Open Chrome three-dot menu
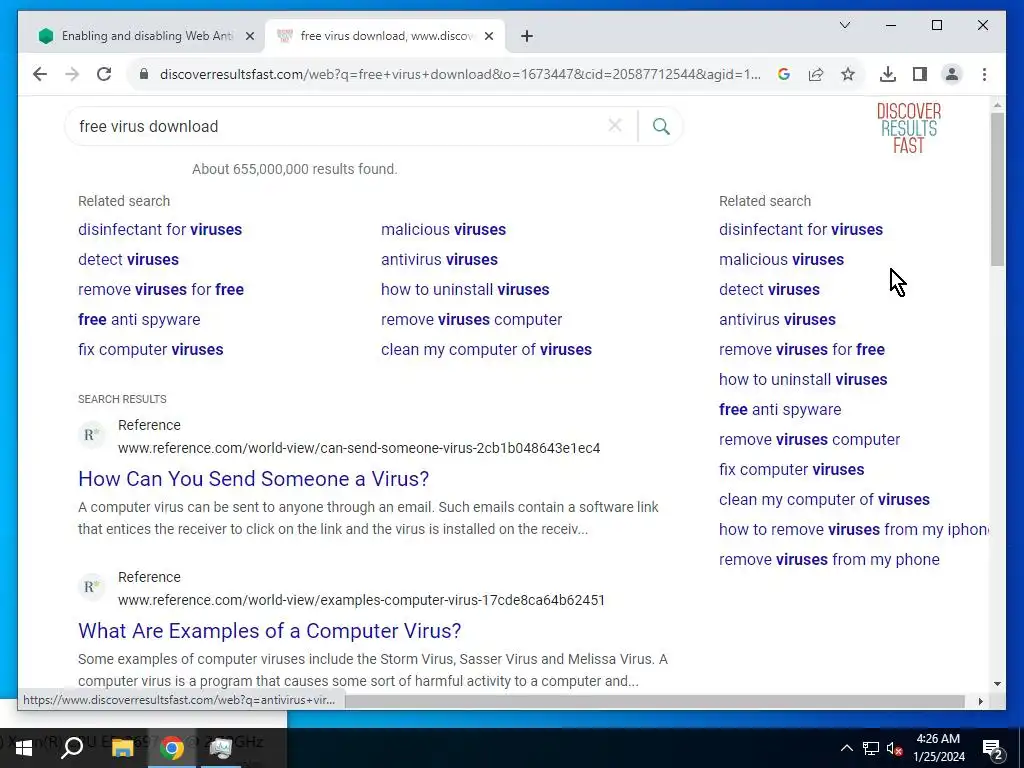The width and height of the screenshot is (1024, 768). [984, 74]
